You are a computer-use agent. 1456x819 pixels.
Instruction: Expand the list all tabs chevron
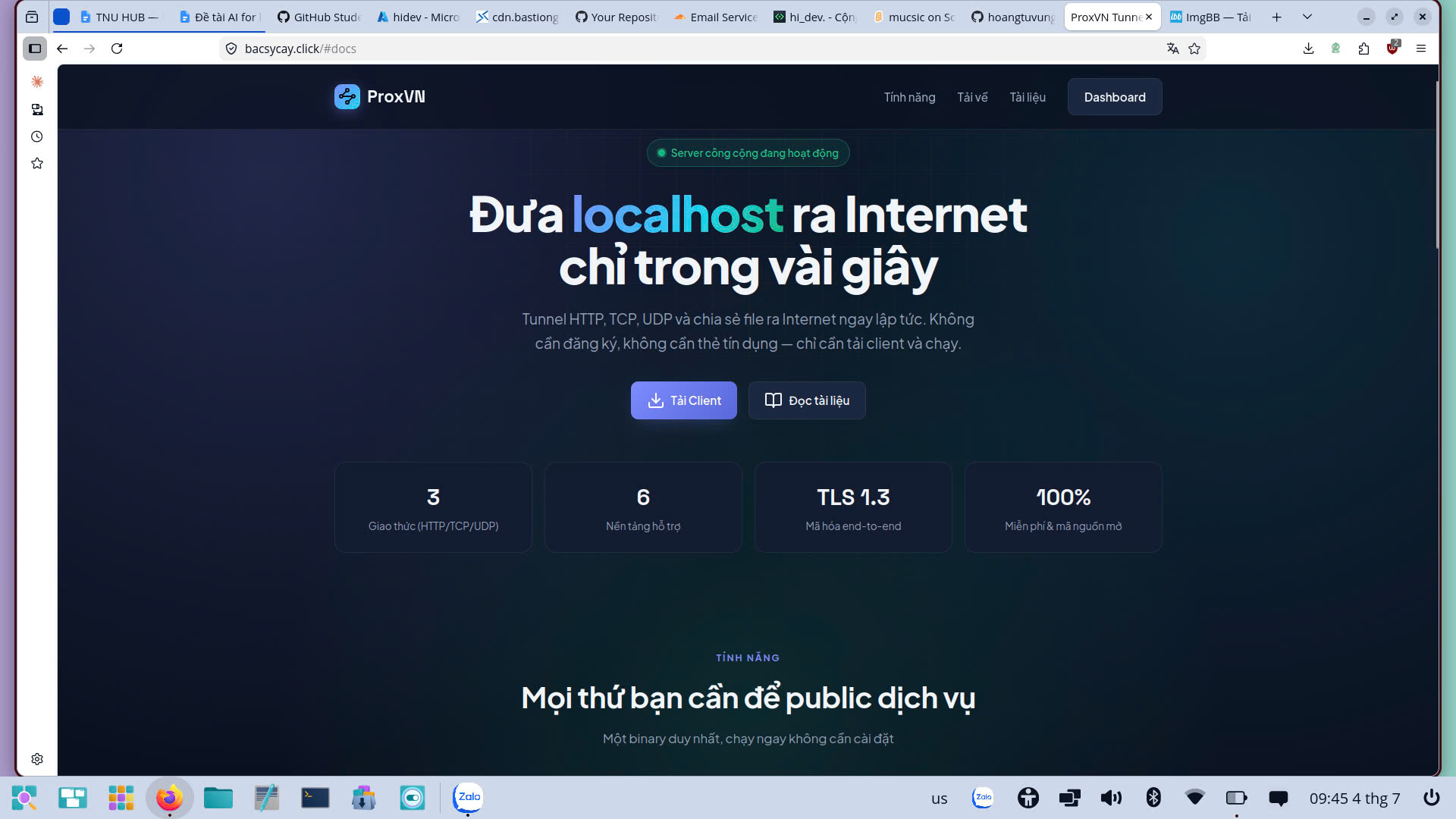click(1307, 17)
